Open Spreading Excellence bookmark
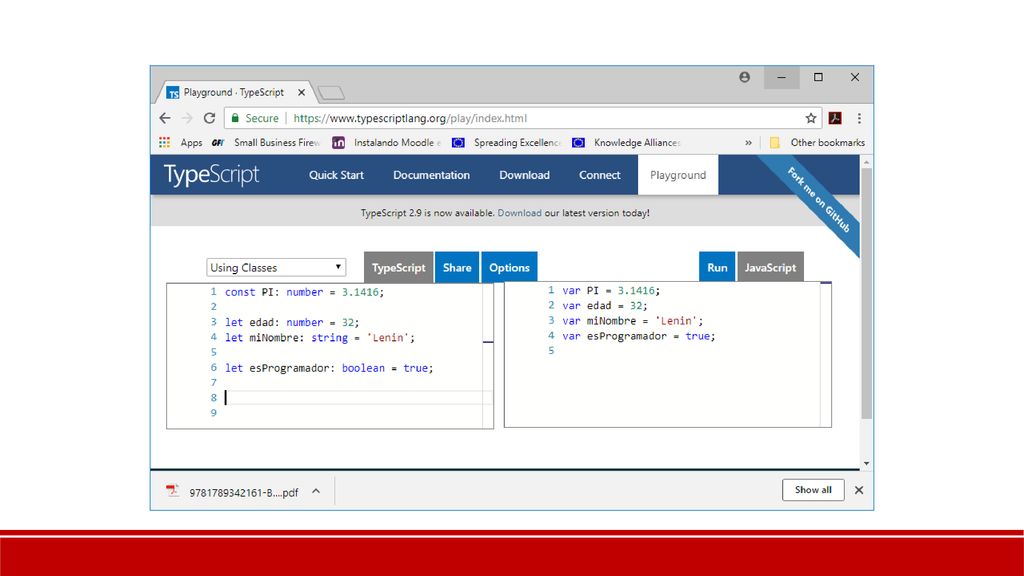 coord(506,142)
